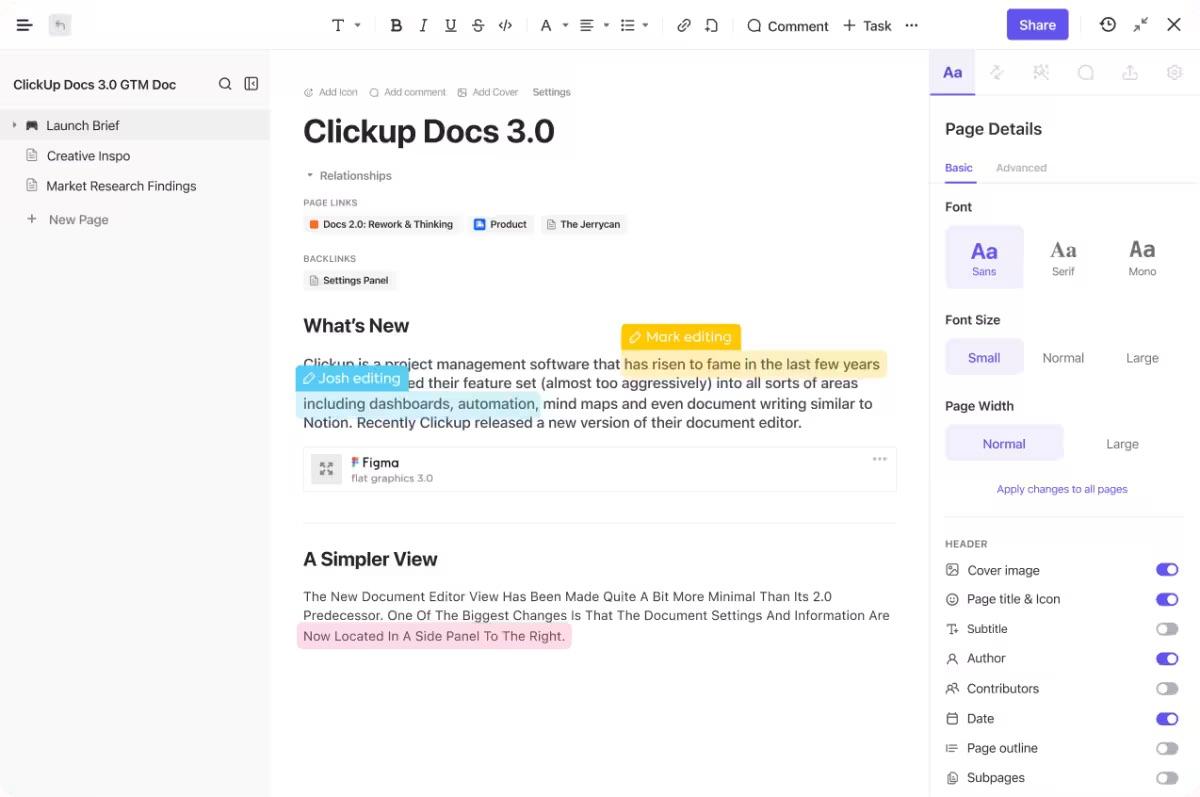Switch to the Advanced tab
This screenshot has width=1200, height=797.
(1021, 168)
